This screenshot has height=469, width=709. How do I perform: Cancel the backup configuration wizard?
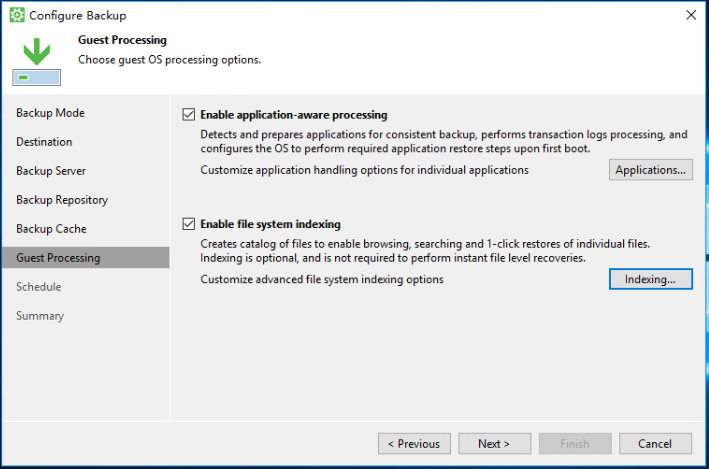pos(655,444)
